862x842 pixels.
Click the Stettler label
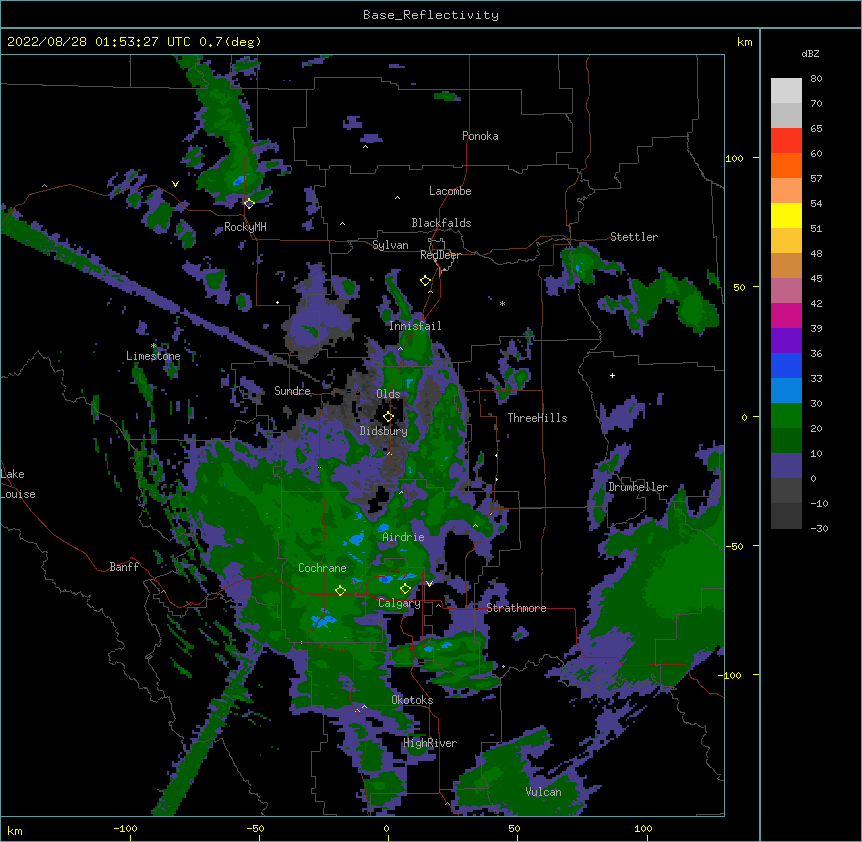(x=633, y=237)
